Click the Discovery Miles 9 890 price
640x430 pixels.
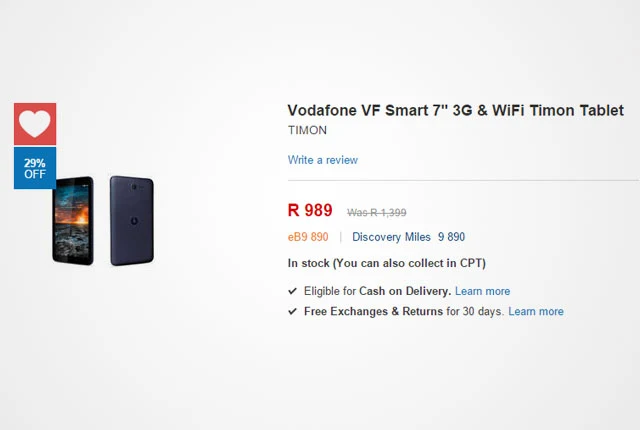click(x=409, y=237)
